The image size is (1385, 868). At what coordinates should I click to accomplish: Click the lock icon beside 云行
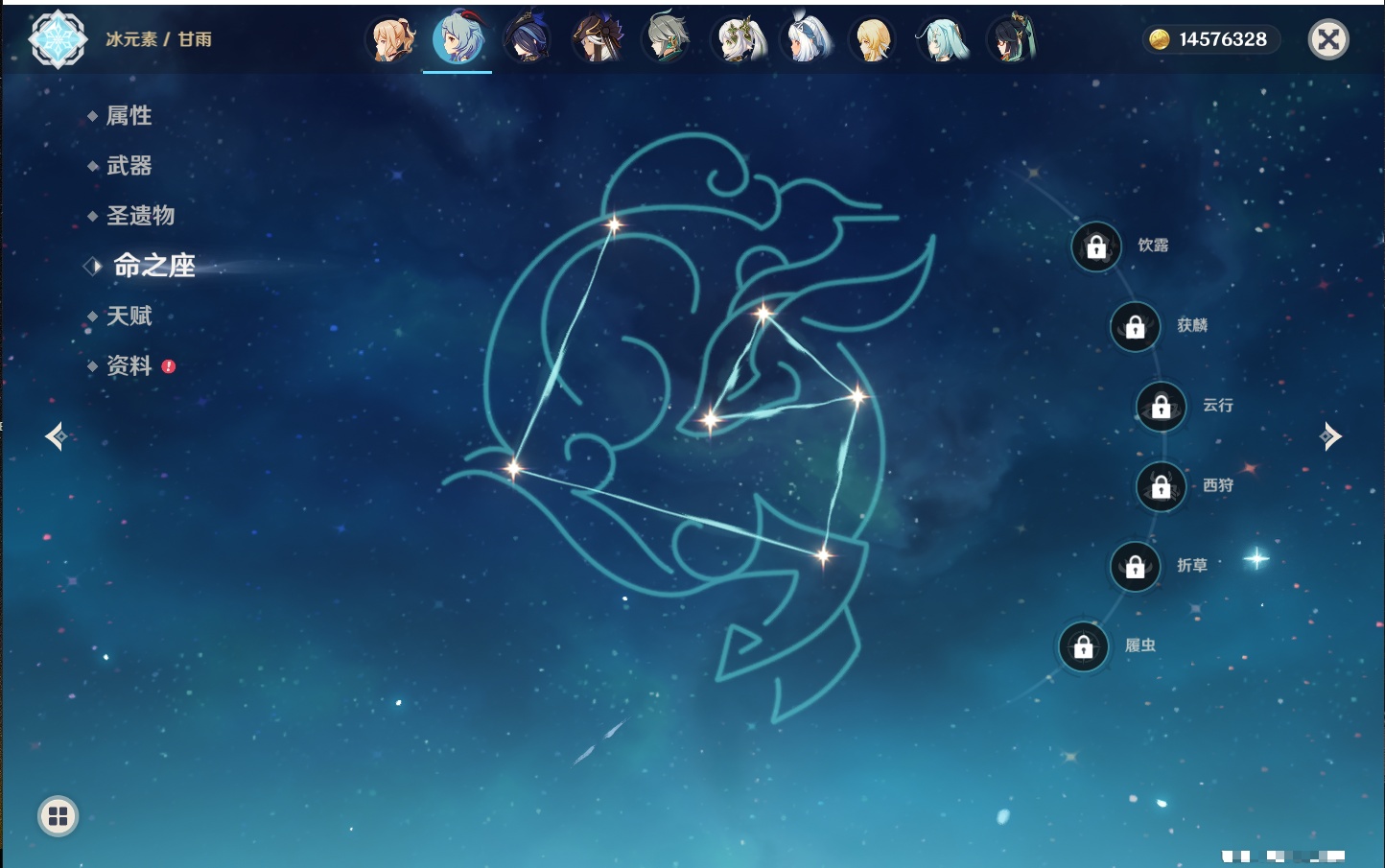pos(1161,407)
